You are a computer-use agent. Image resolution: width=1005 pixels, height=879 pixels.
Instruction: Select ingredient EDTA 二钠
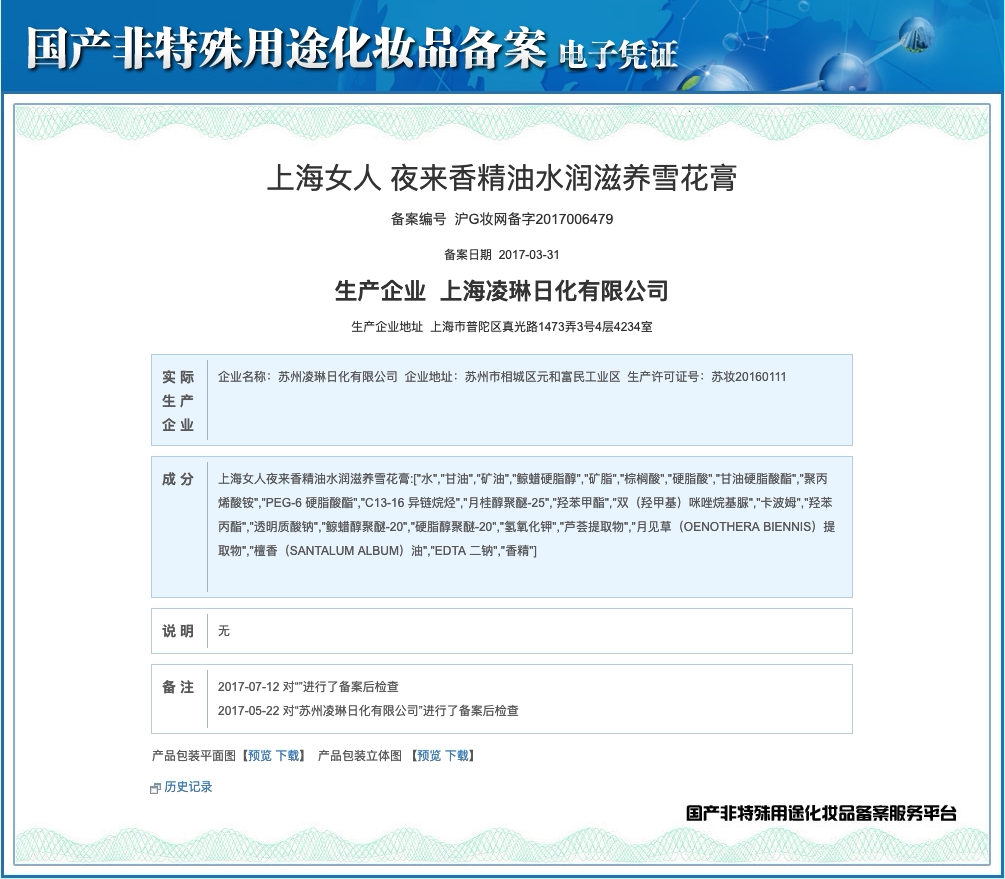point(463,551)
